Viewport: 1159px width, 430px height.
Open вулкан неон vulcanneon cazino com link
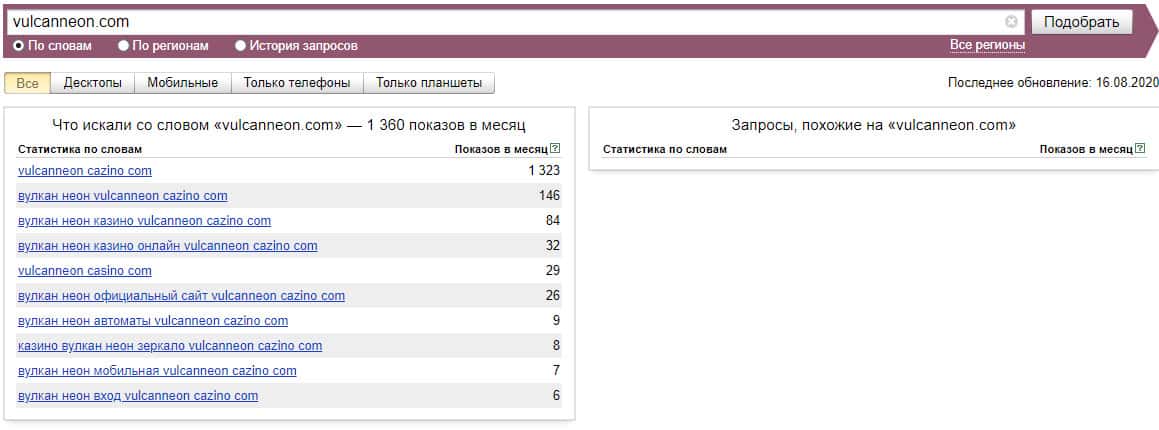[123, 196]
